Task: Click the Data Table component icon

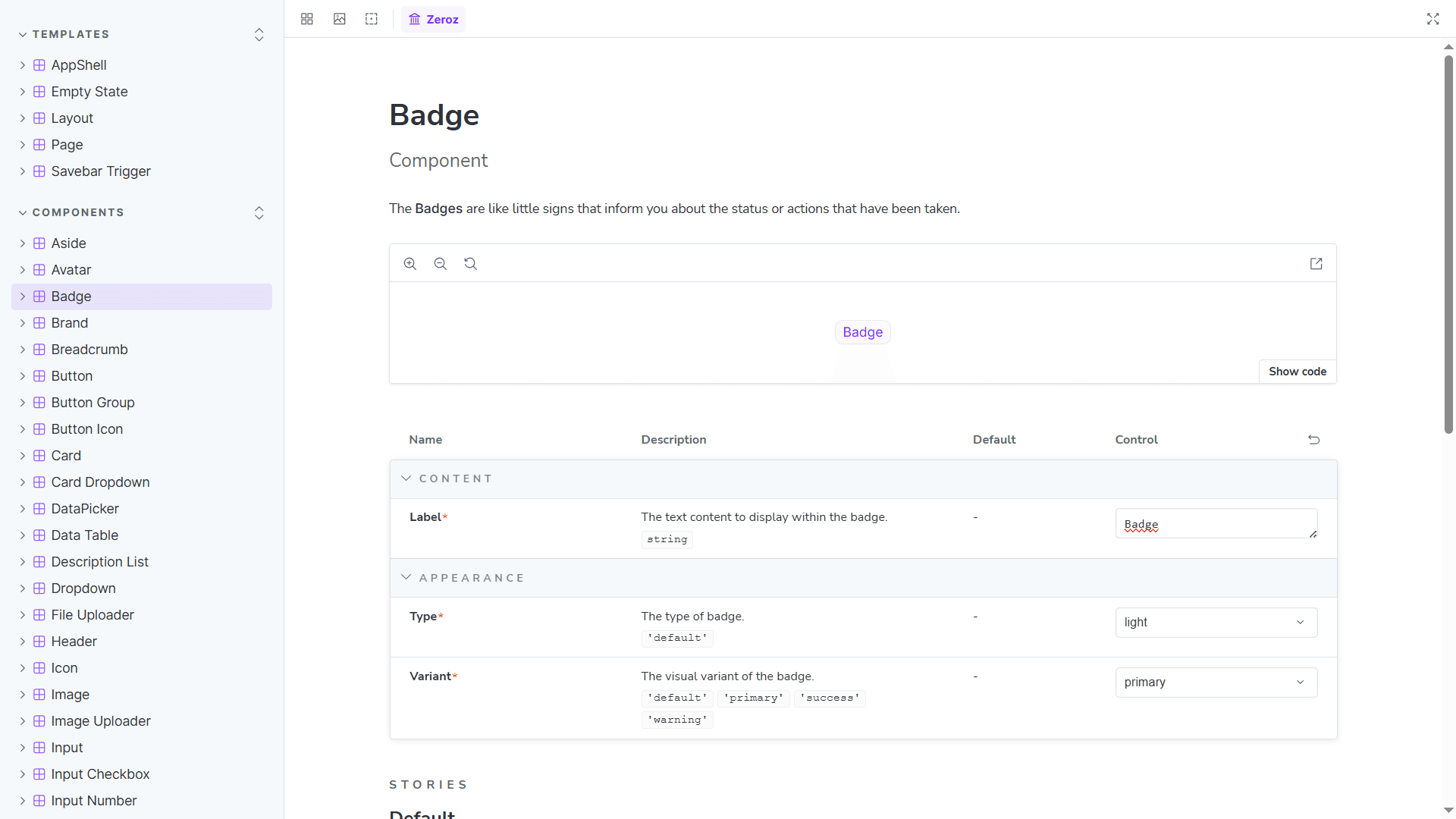Action: point(39,535)
